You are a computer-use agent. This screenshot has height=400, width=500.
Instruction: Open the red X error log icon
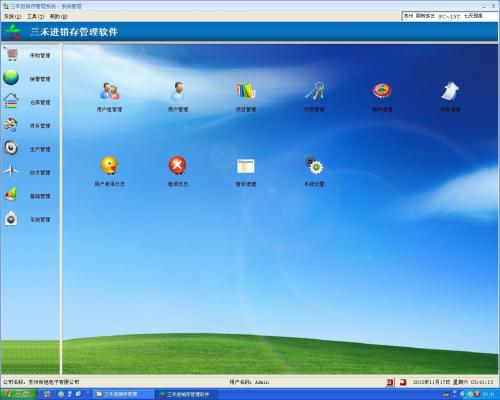(177, 165)
